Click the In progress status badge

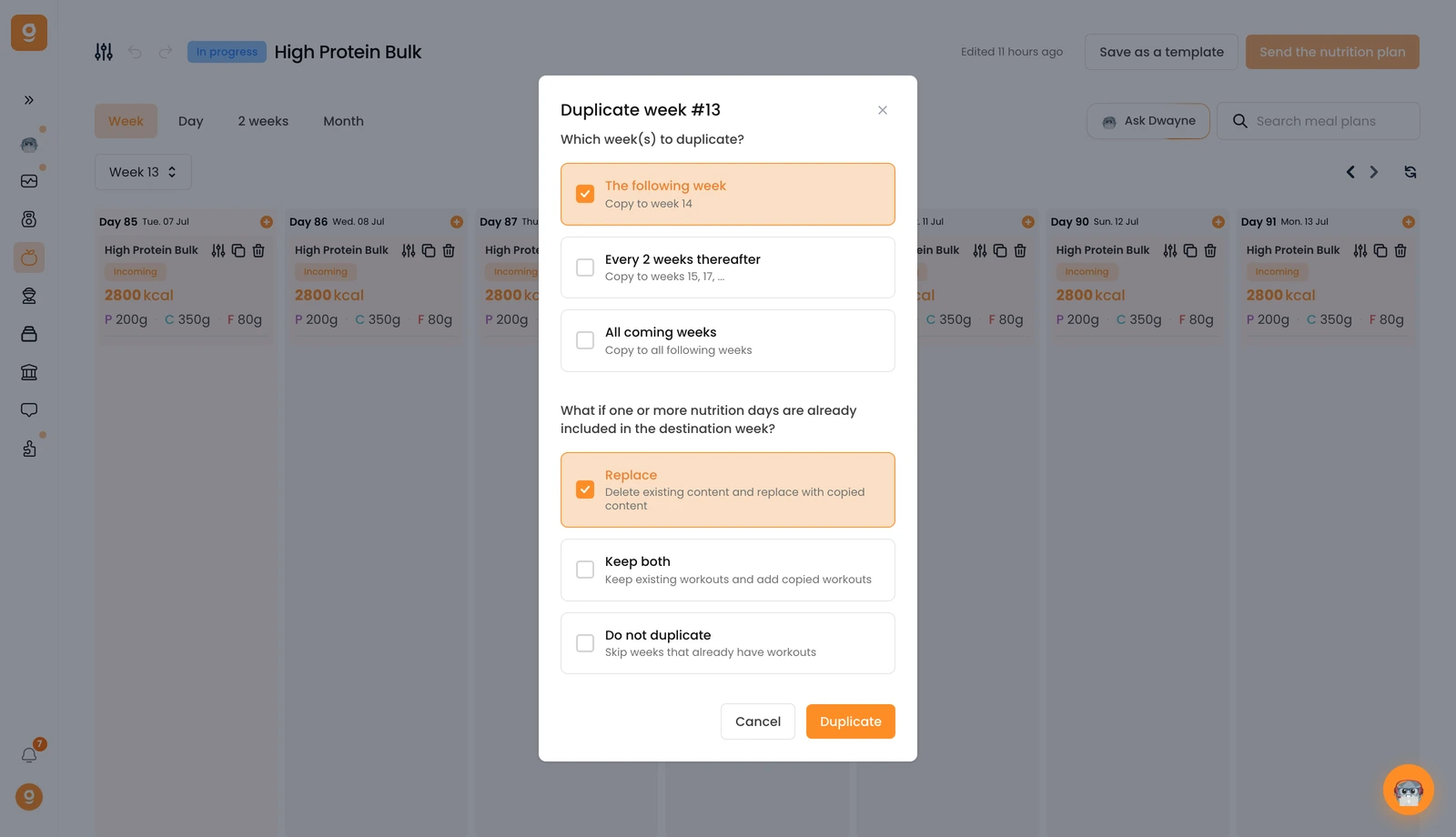(x=227, y=52)
